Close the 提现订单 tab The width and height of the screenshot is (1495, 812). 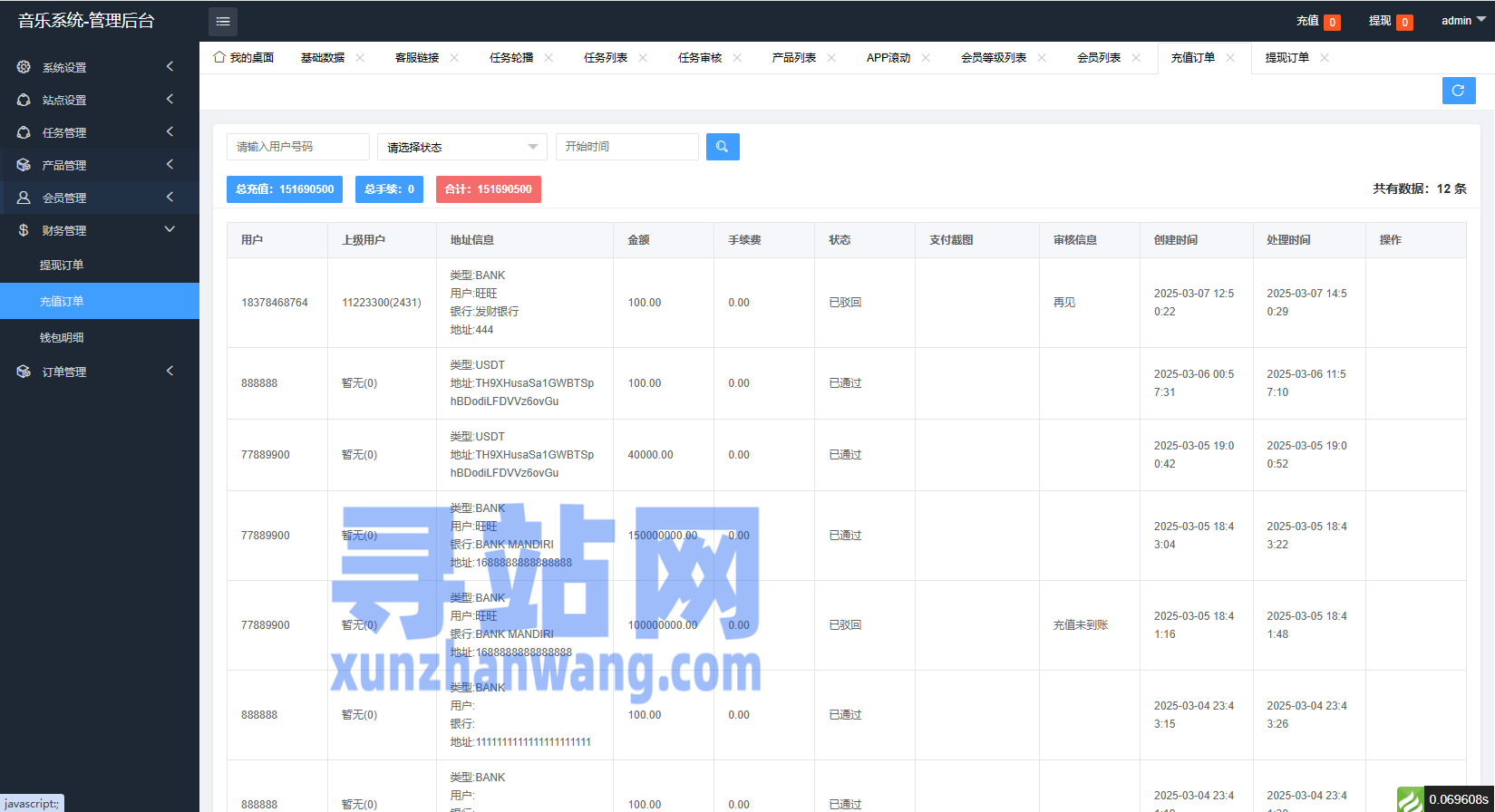(x=1325, y=57)
